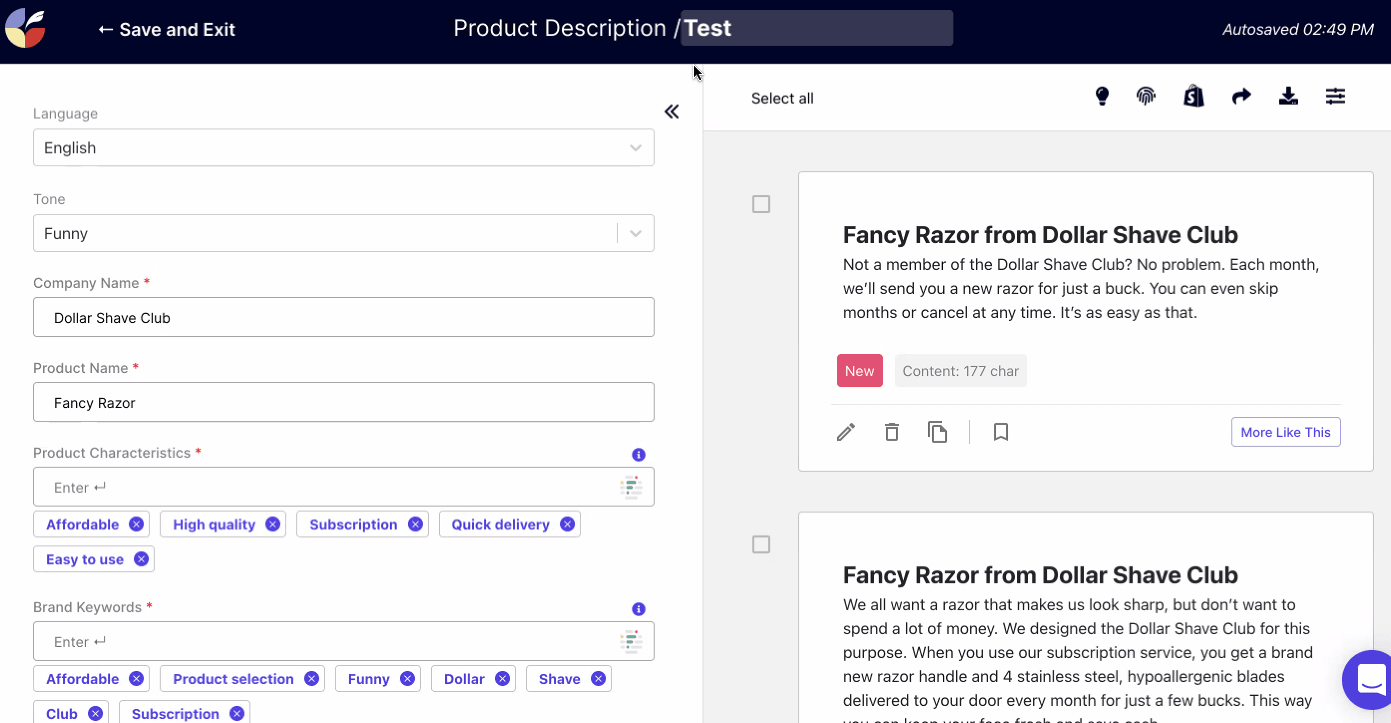Viewport: 1391px width, 723px height.
Task: Remove Subscription tag under Product Characteristics
Action: [414, 524]
